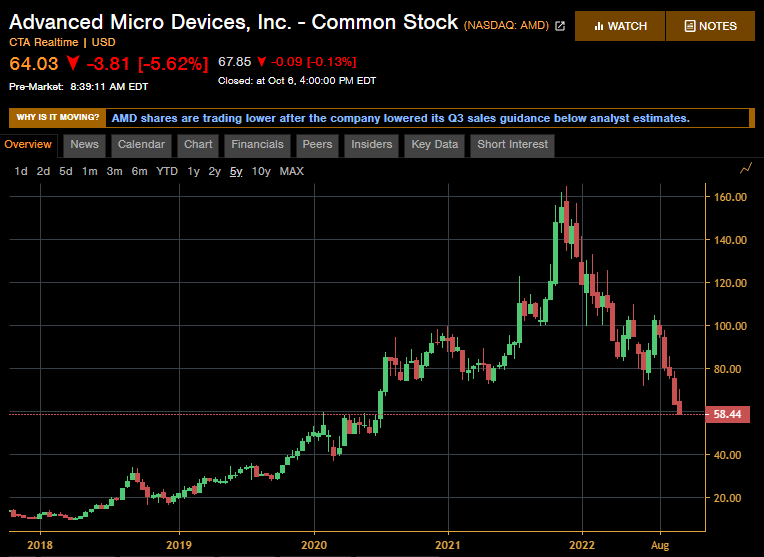Click the -3.81 [-5.62%] change value
This screenshot has height=557, width=764.
pyautogui.click(x=147, y=64)
